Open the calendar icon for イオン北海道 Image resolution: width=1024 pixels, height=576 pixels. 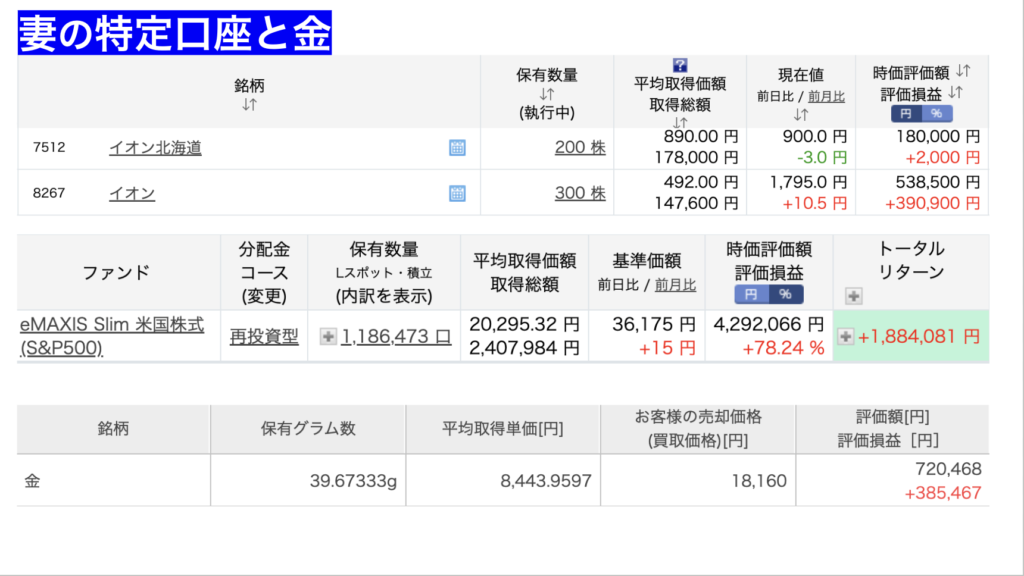[457, 148]
